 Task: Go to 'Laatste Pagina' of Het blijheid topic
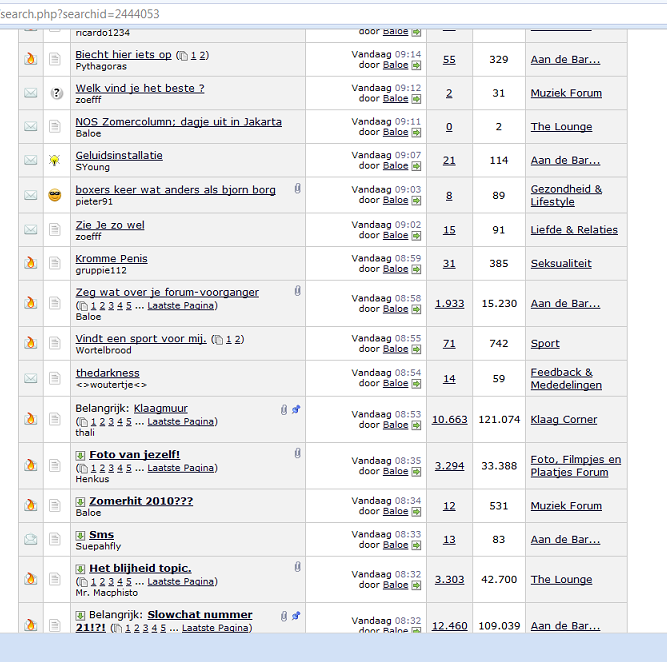tap(181, 581)
